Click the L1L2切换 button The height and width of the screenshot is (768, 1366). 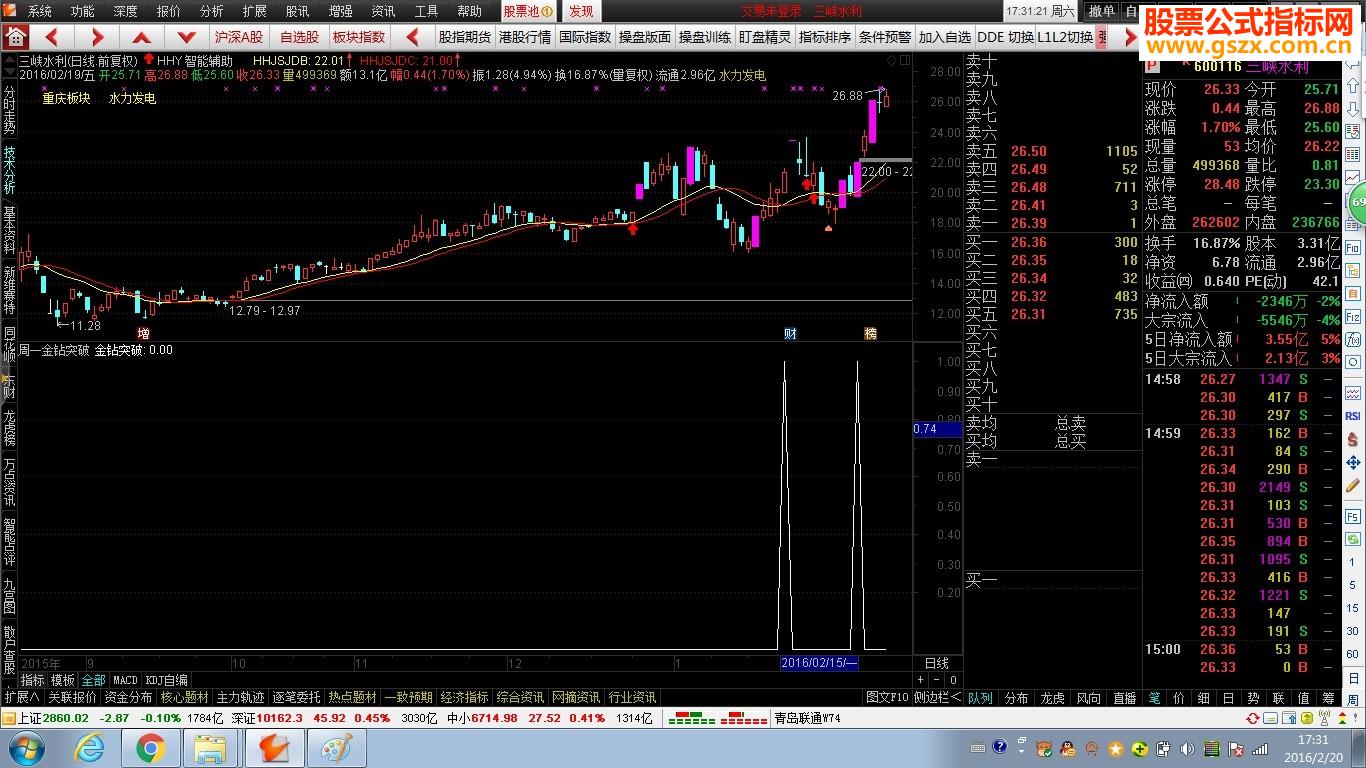tap(1064, 37)
